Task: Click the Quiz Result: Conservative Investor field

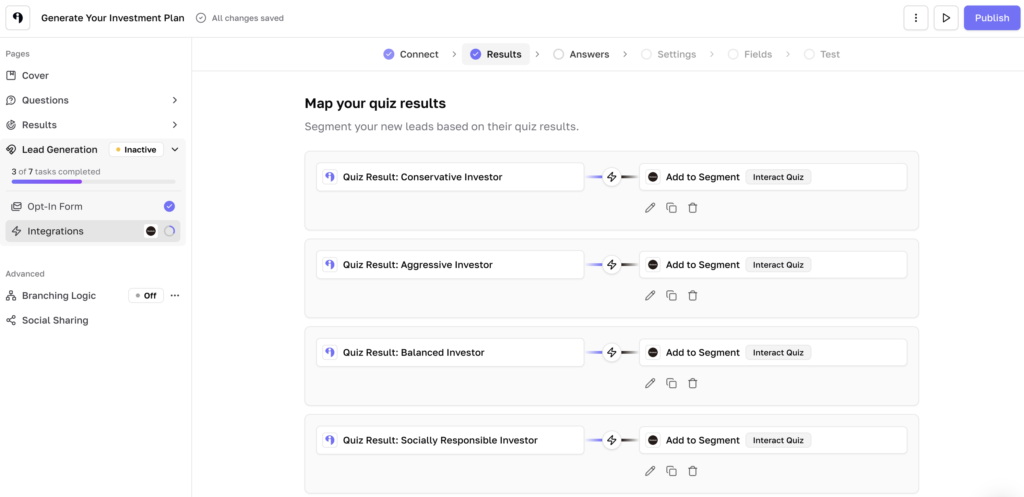Action: 450,177
